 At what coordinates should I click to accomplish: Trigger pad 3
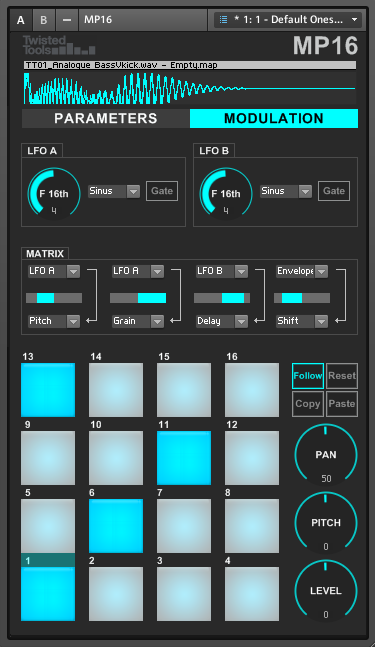tap(184, 594)
